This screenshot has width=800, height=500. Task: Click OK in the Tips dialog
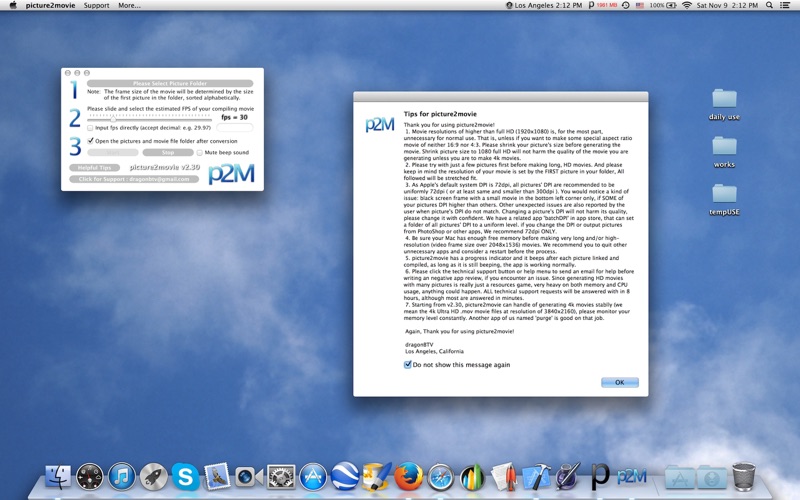point(619,382)
